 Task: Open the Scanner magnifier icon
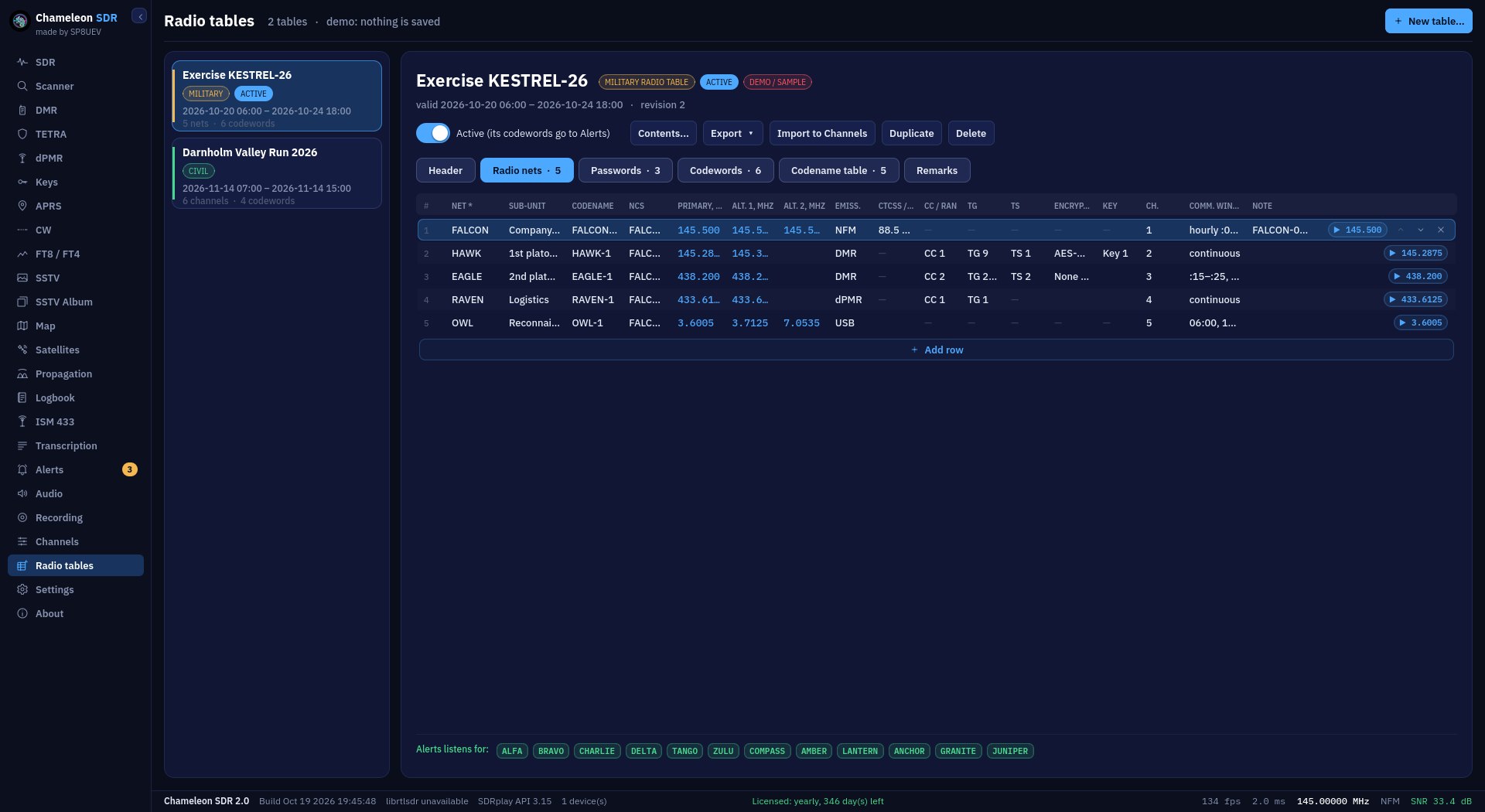tap(22, 86)
